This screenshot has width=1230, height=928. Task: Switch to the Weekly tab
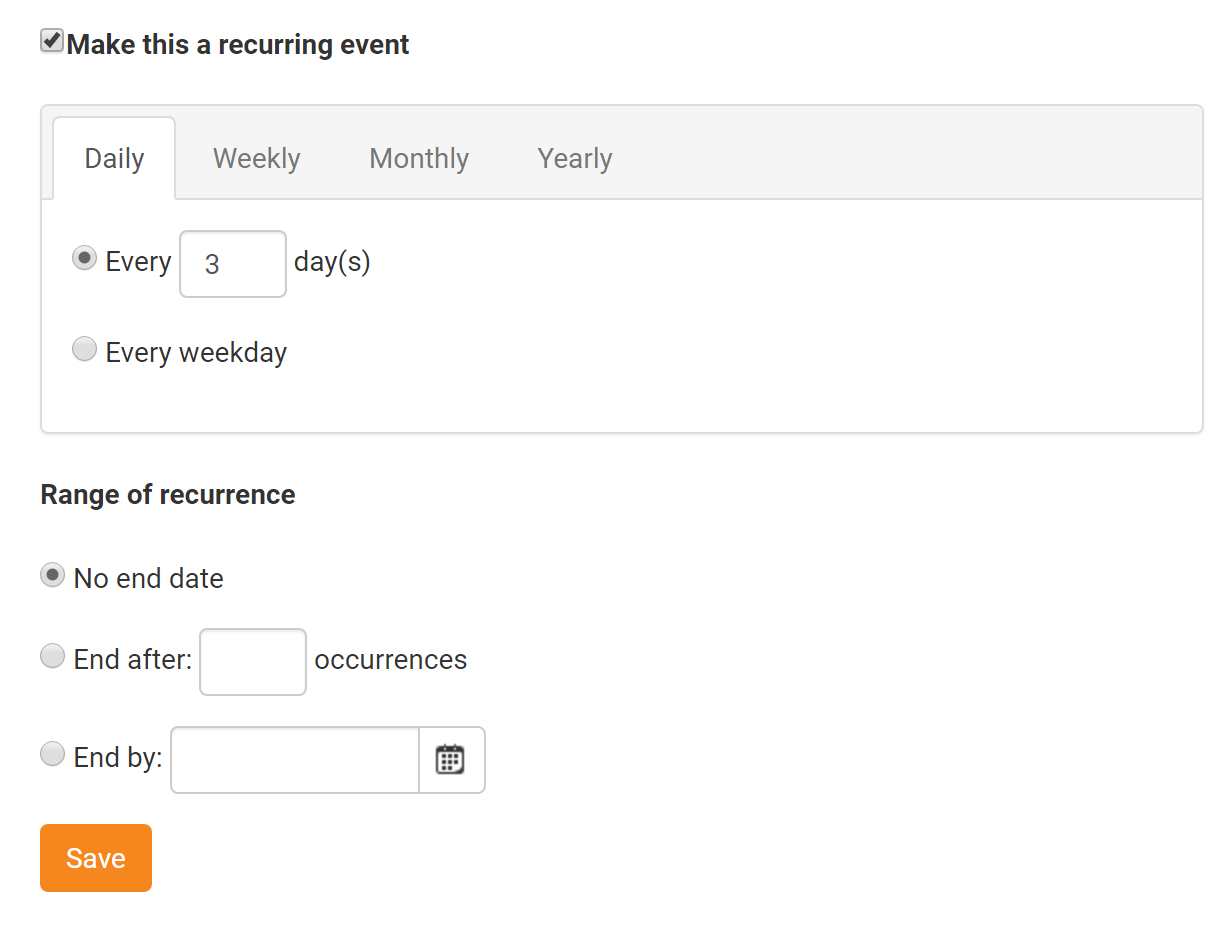[x=256, y=158]
